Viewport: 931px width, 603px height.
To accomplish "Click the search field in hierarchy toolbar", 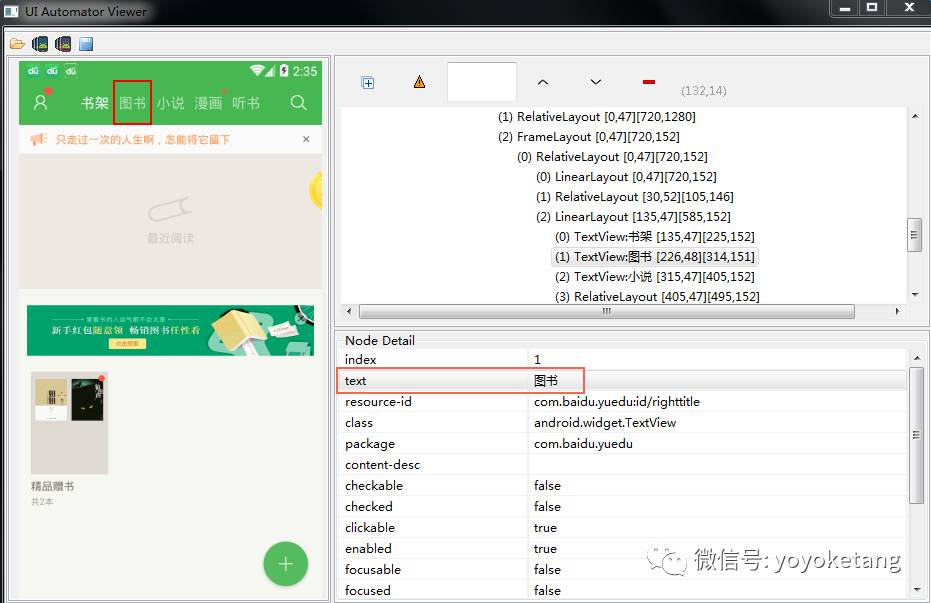I will tap(482, 82).
